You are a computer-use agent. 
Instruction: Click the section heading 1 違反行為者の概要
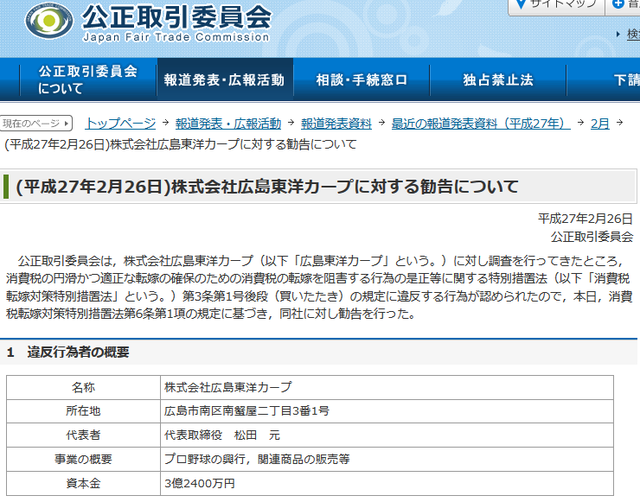pyautogui.click(x=68, y=352)
